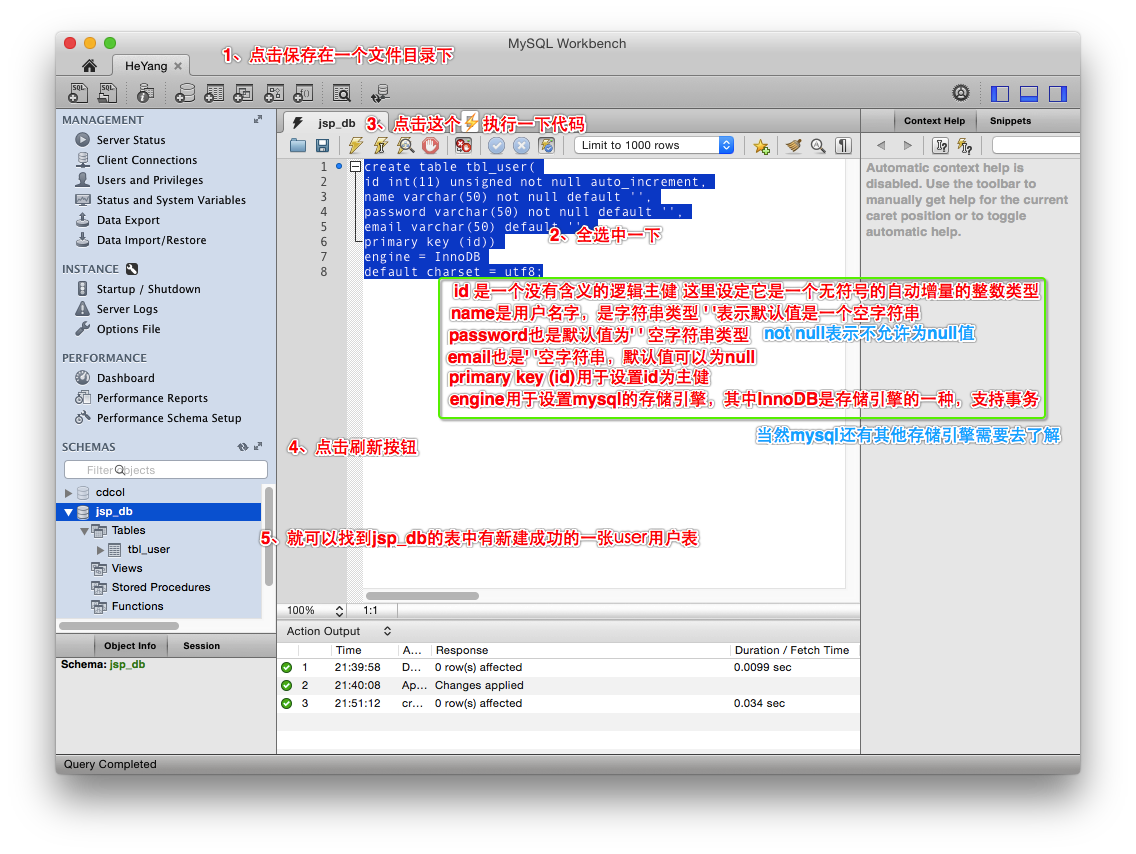Open the preferences gear icon
The width and height of the screenshot is (1136, 854).
(961, 93)
